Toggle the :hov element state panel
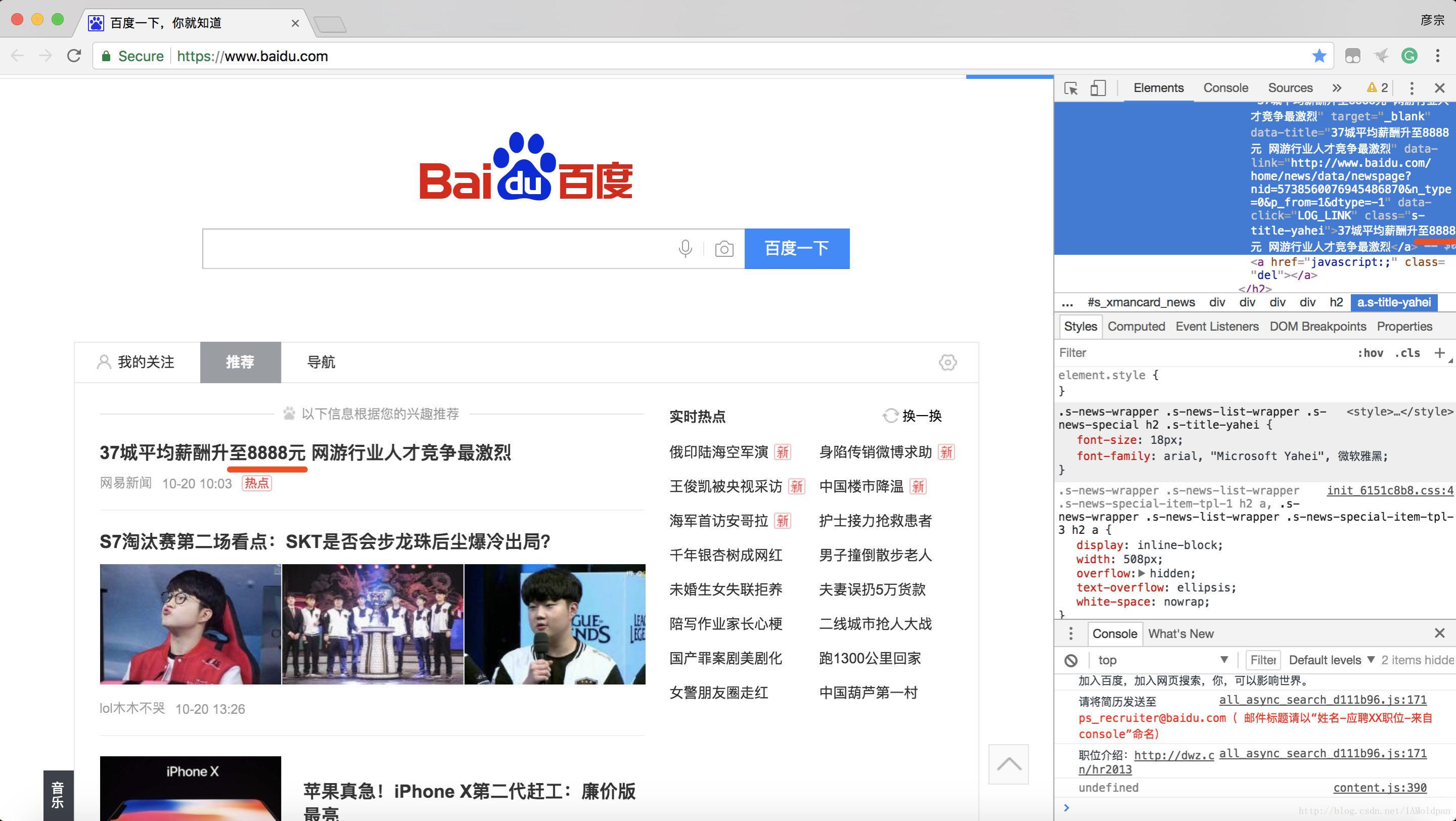This screenshot has width=1456, height=821. click(x=1370, y=353)
